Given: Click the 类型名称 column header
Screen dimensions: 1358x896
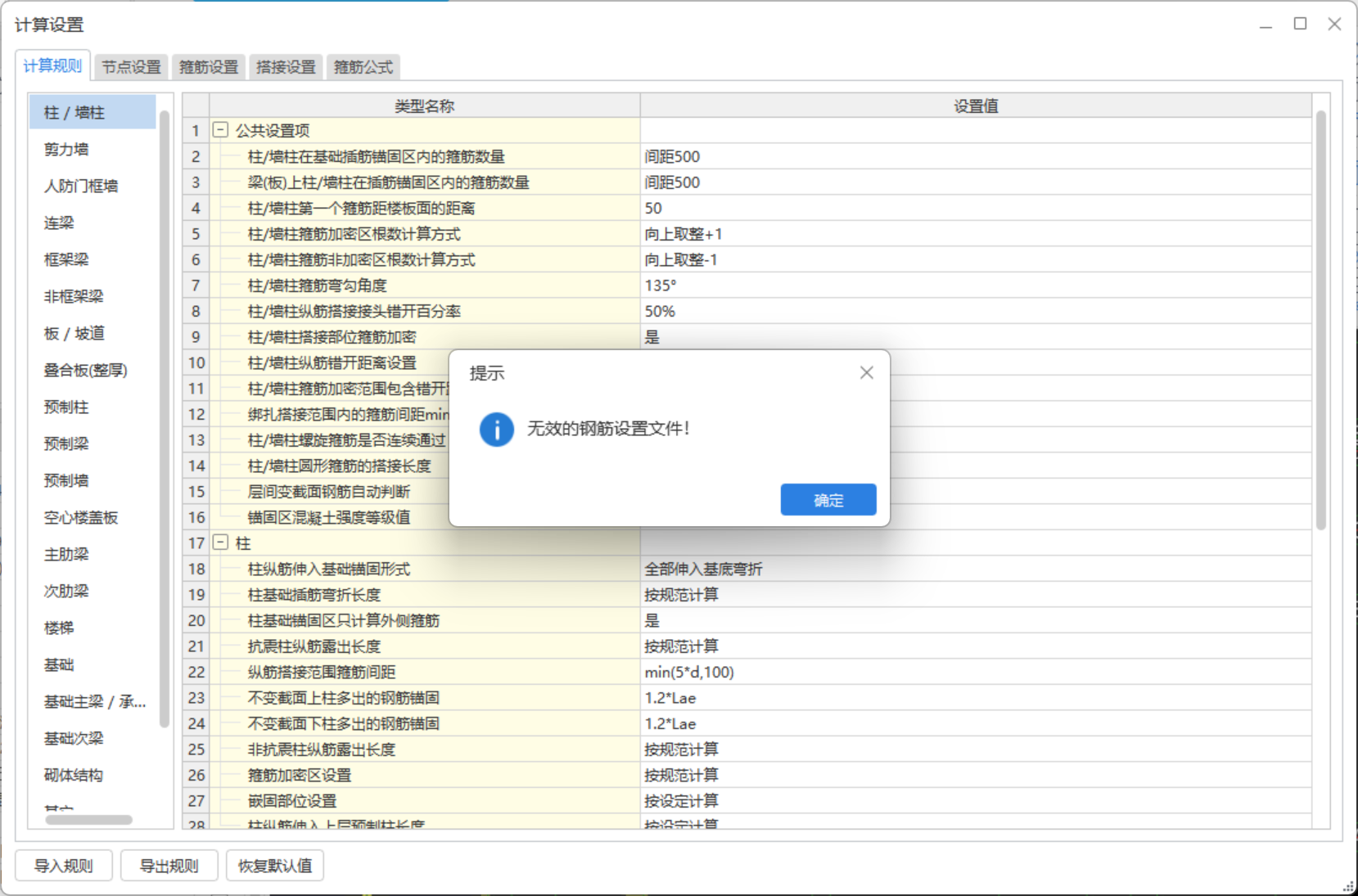Looking at the screenshot, I should point(424,106).
